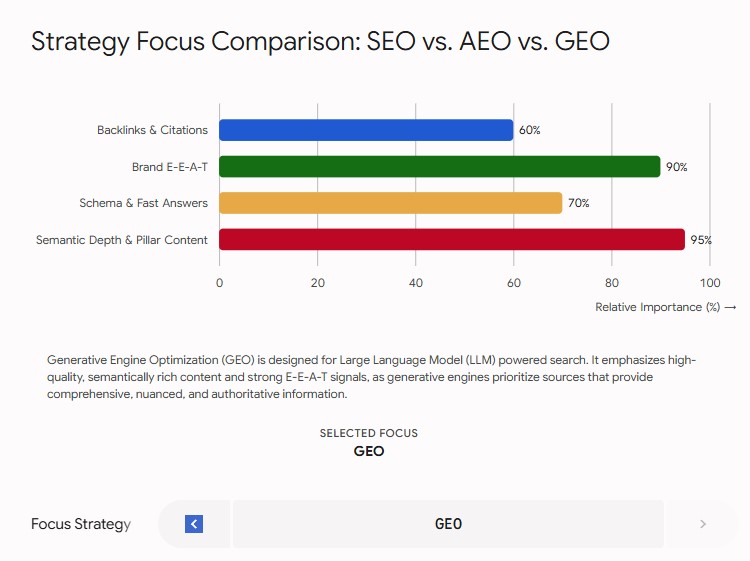
Task: Click the Brand E-E-A-T axis label
Action: 170,167
